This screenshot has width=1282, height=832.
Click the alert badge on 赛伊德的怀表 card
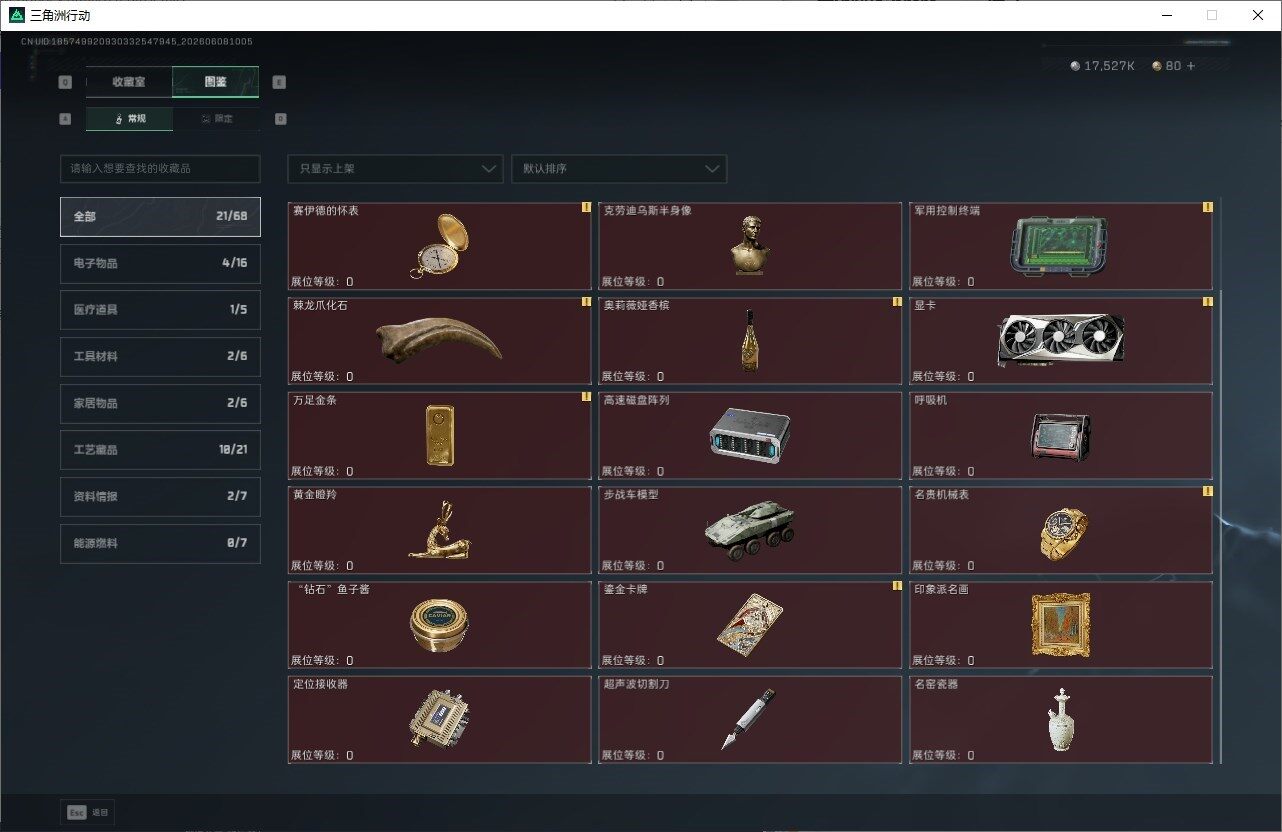point(586,208)
